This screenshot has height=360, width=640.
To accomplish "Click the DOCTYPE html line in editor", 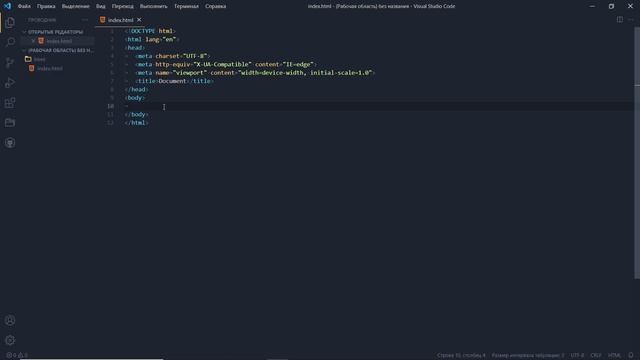I will [x=150, y=31].
